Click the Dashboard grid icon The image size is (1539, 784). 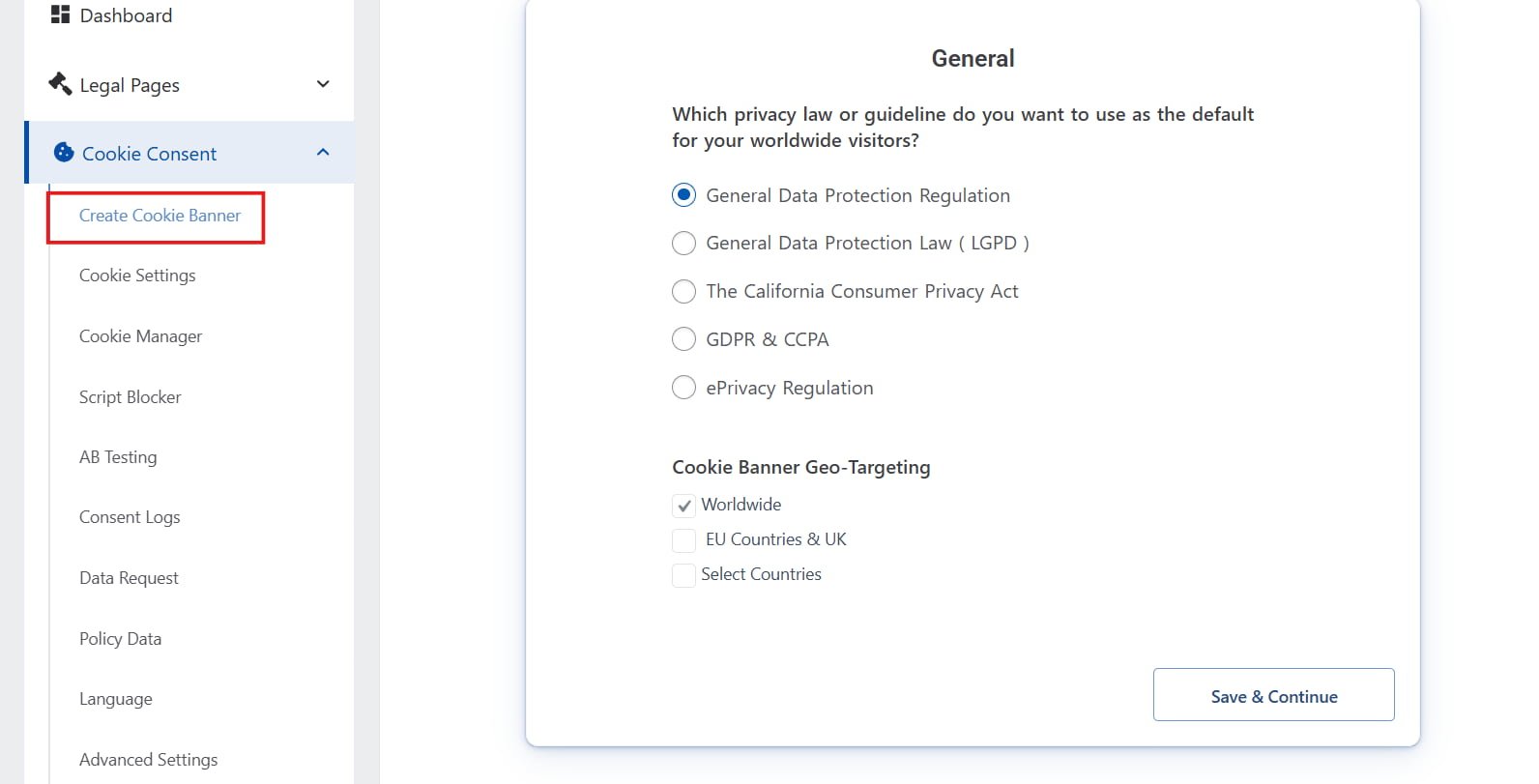click(60, 15)
